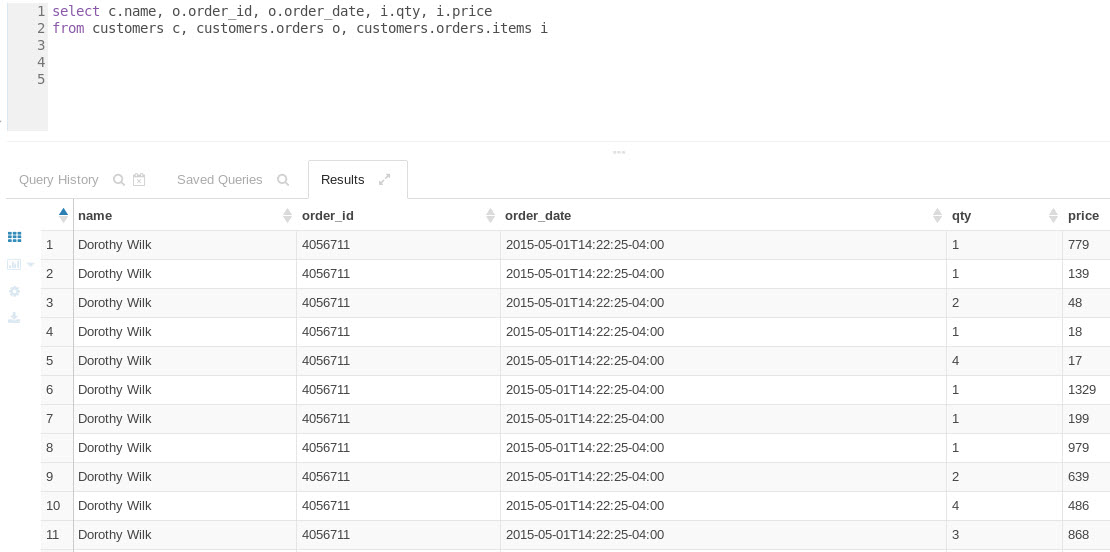This screenshot has width=1110, height=552.
Task: Sort by row number column
Action: click(63, 215)
